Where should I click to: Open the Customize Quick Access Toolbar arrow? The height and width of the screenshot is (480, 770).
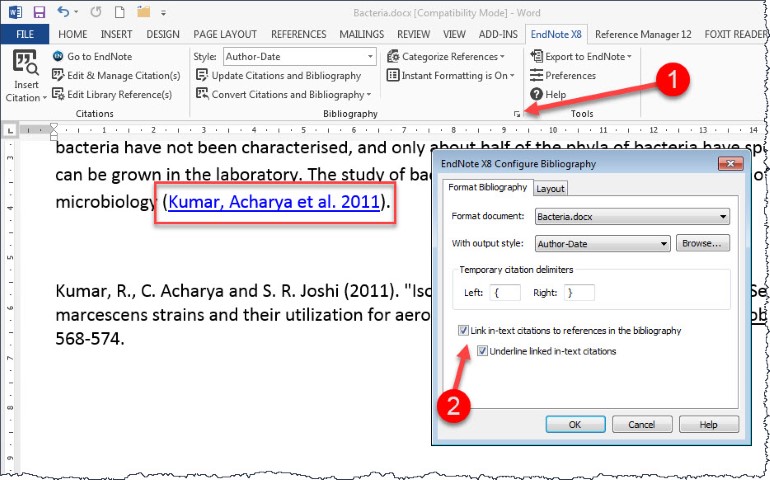coord(164,13)
